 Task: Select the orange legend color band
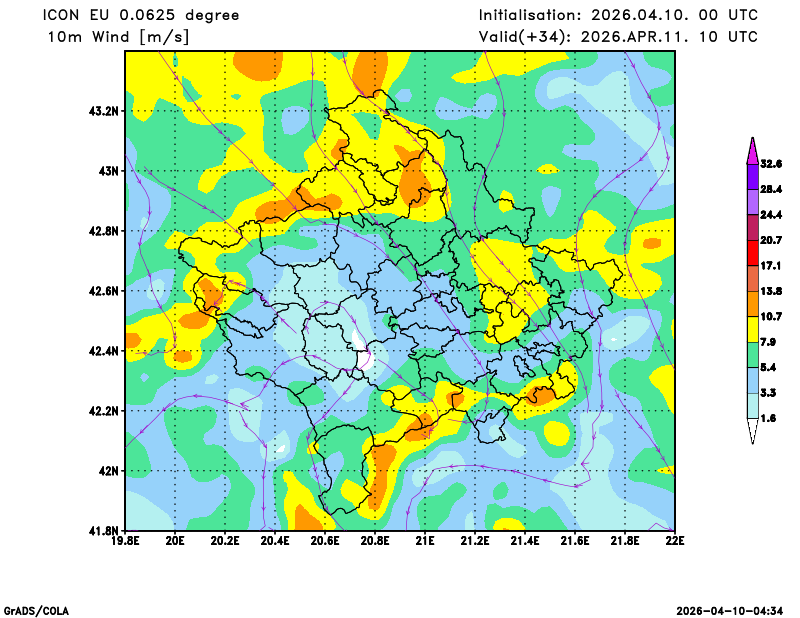[x=752, y=304]
